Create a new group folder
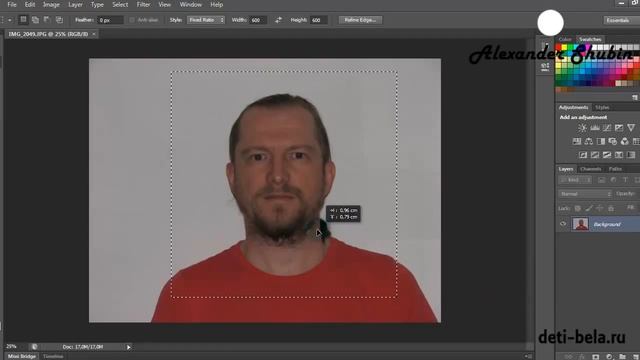The height and width of the screenshot is (360, 640). (x=622, y=357)
